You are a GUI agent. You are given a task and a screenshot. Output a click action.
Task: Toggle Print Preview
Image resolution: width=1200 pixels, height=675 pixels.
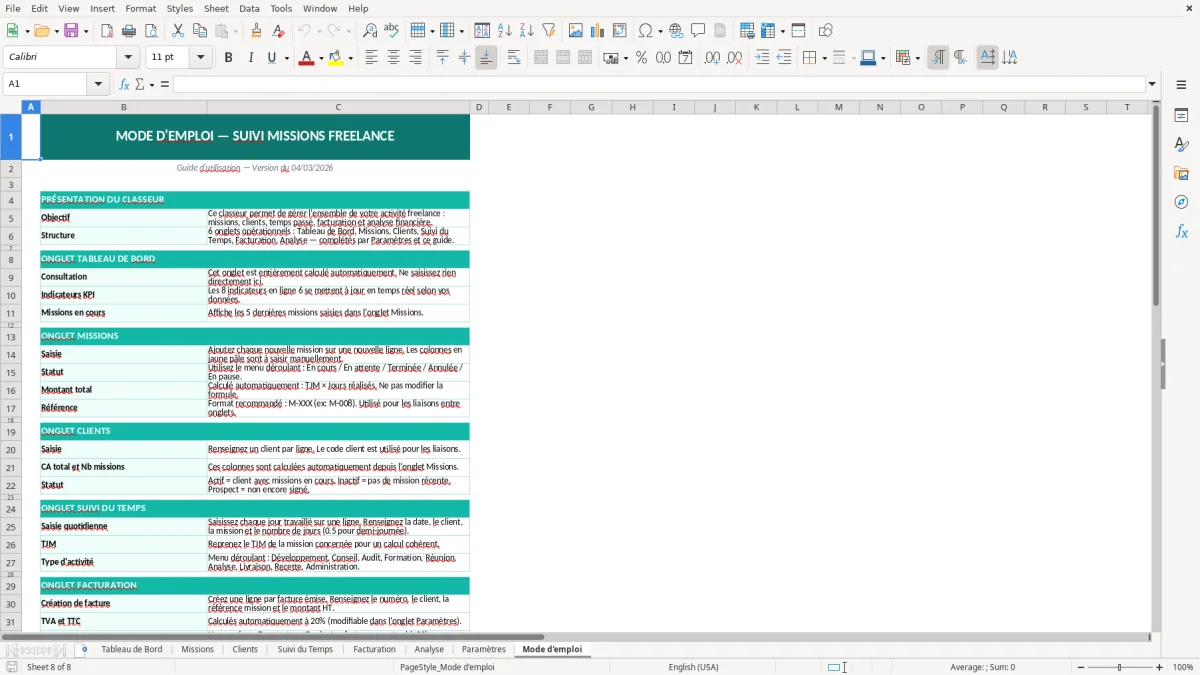tap(150, 31)
